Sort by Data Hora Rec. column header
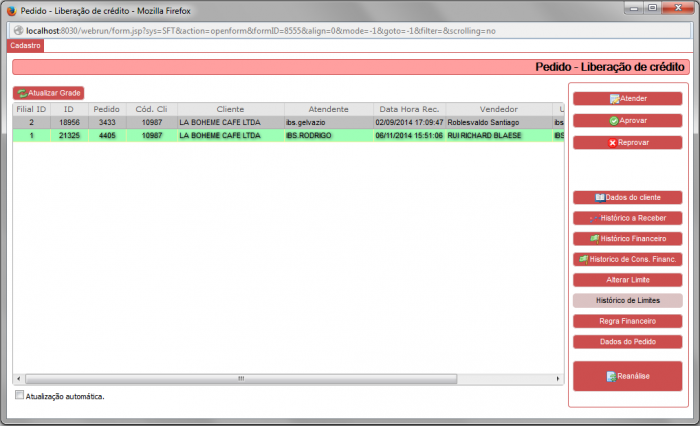Screen dimensions: 700x426 (x=409, y=109)
